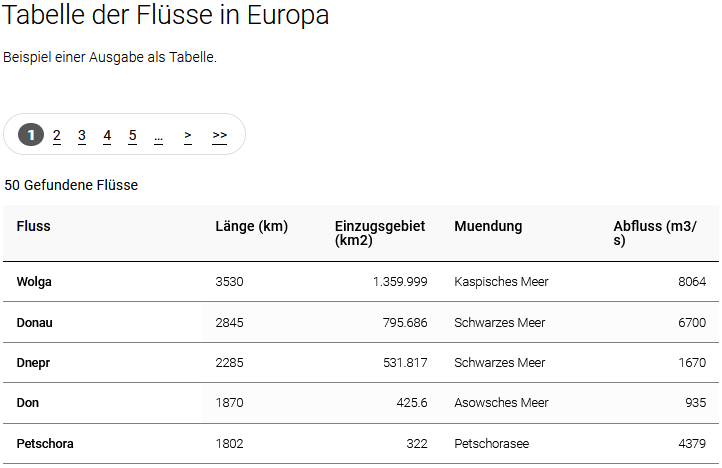The height and width of the screenshot is (468, 722).
Task: Click the current page 1 indicator
Action: point(31,135)
